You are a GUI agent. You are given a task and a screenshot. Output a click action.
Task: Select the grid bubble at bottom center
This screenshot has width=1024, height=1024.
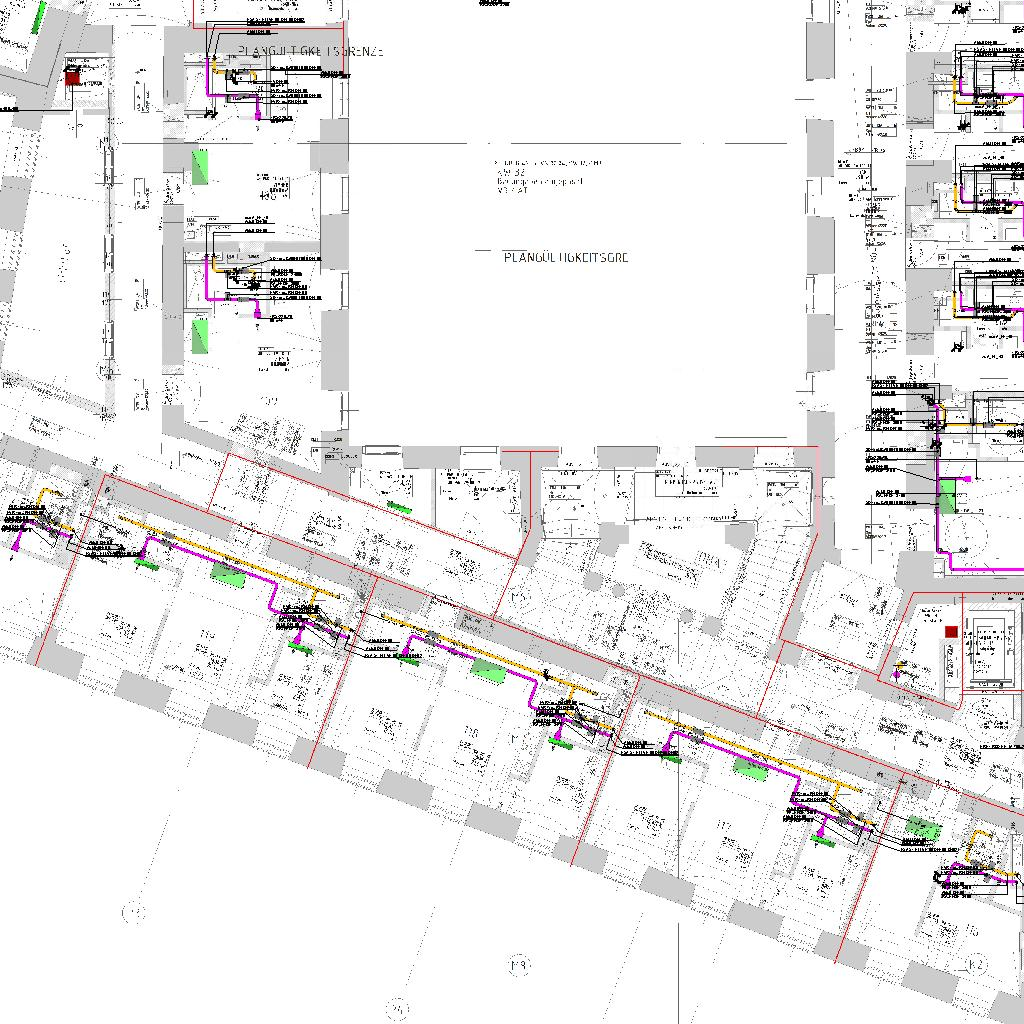[518, 965]
